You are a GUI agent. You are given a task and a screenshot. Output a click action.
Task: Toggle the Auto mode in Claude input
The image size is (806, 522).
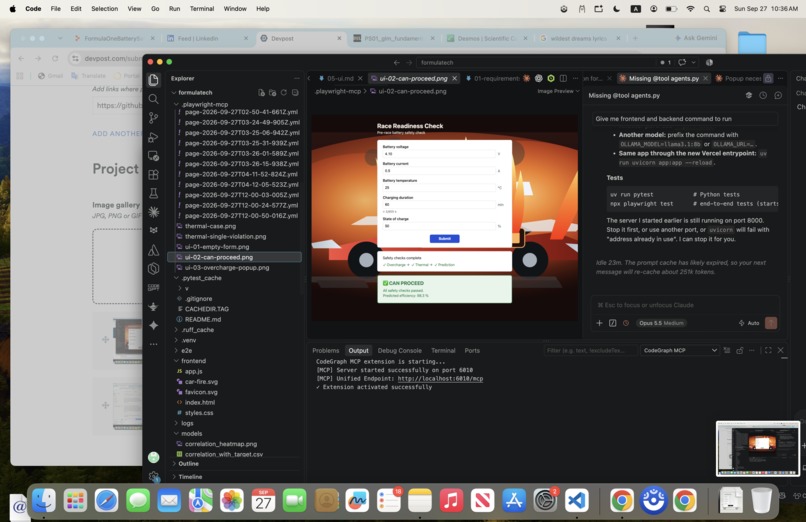749,323
